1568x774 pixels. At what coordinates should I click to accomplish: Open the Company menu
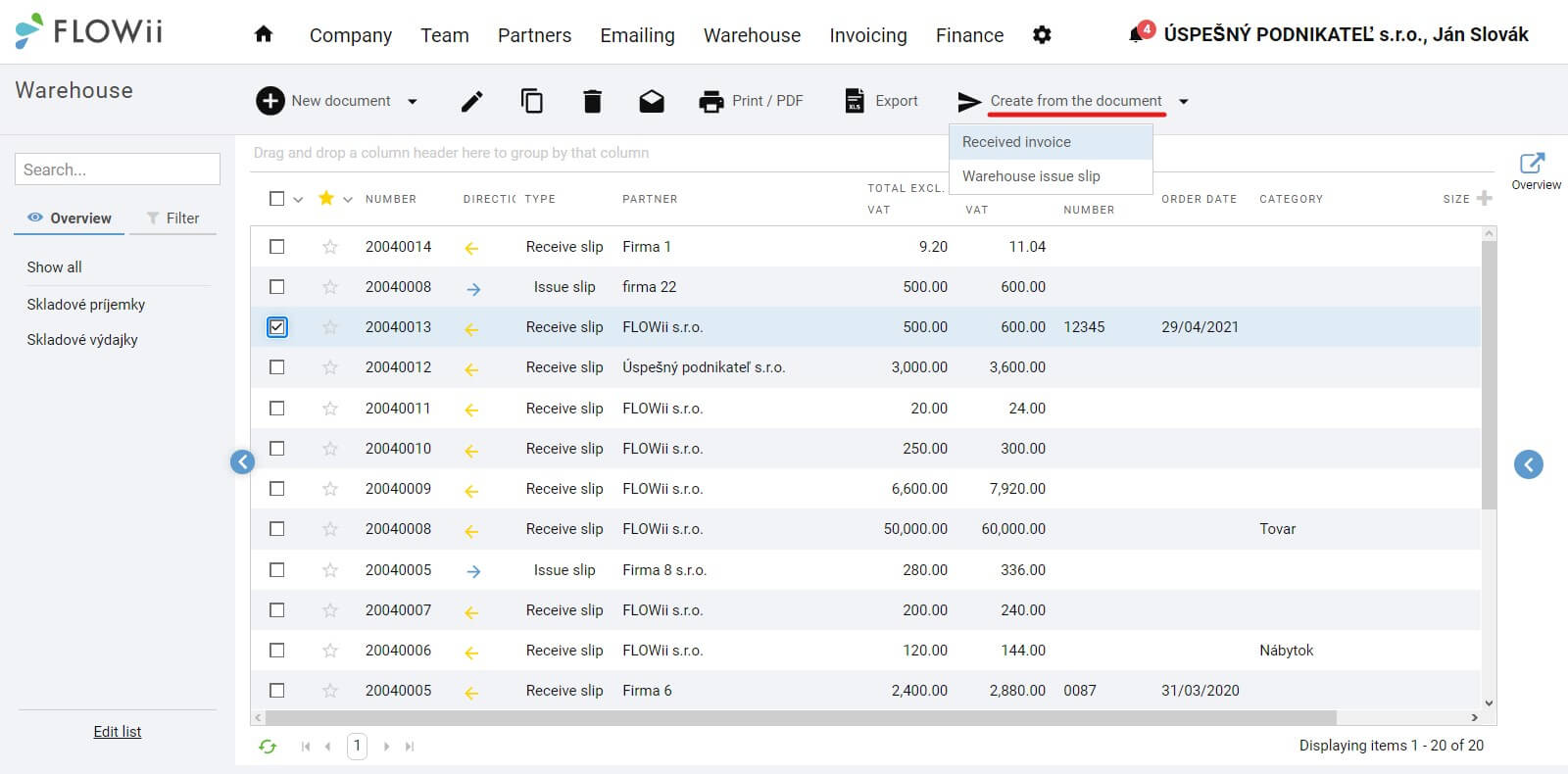tap(351, 35)
